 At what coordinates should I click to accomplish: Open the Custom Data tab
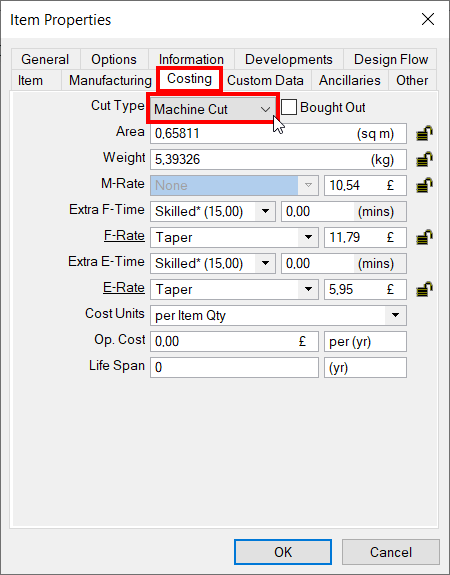pos(265,80)
